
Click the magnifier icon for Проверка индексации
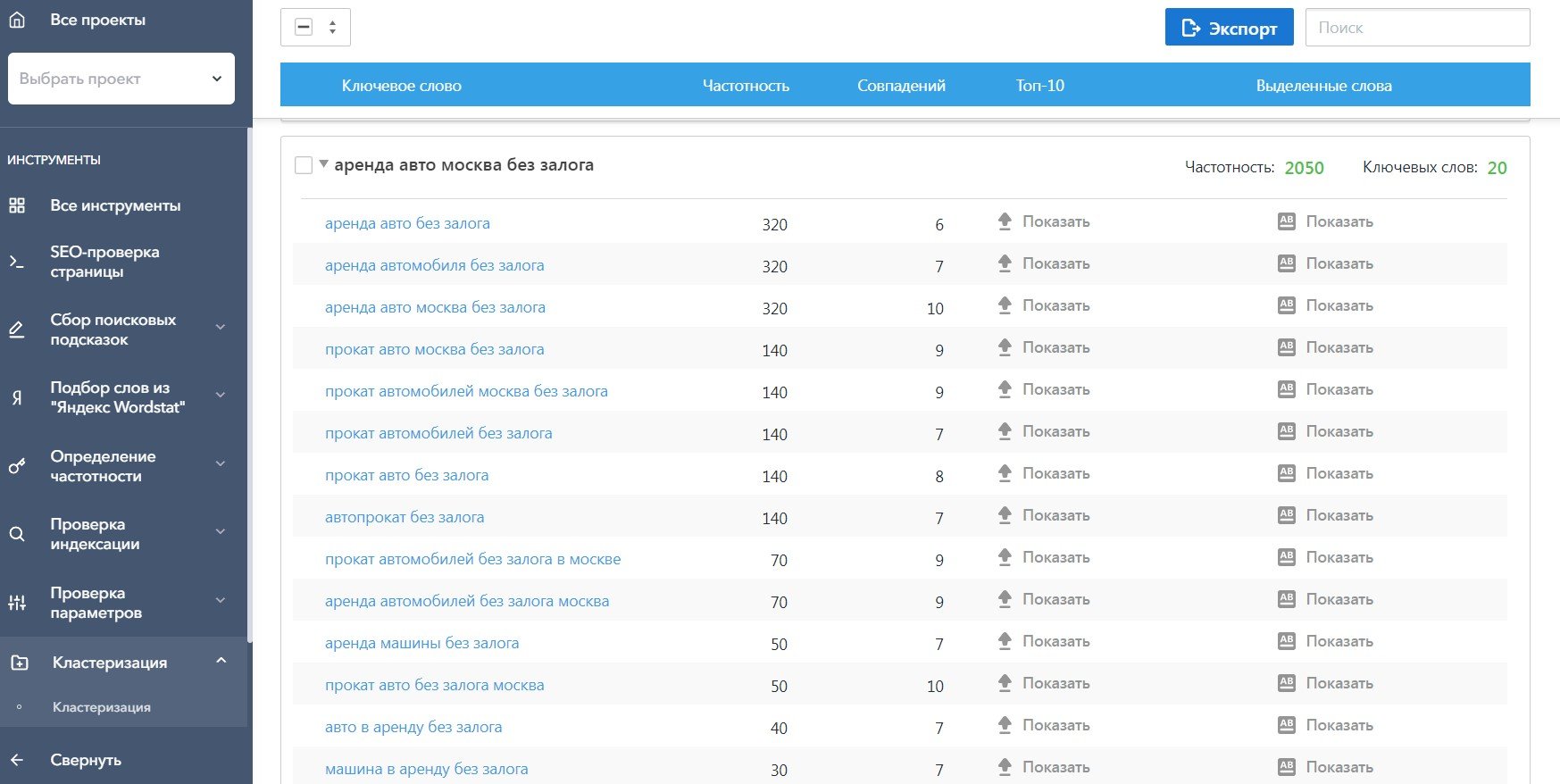pos(17,534)
